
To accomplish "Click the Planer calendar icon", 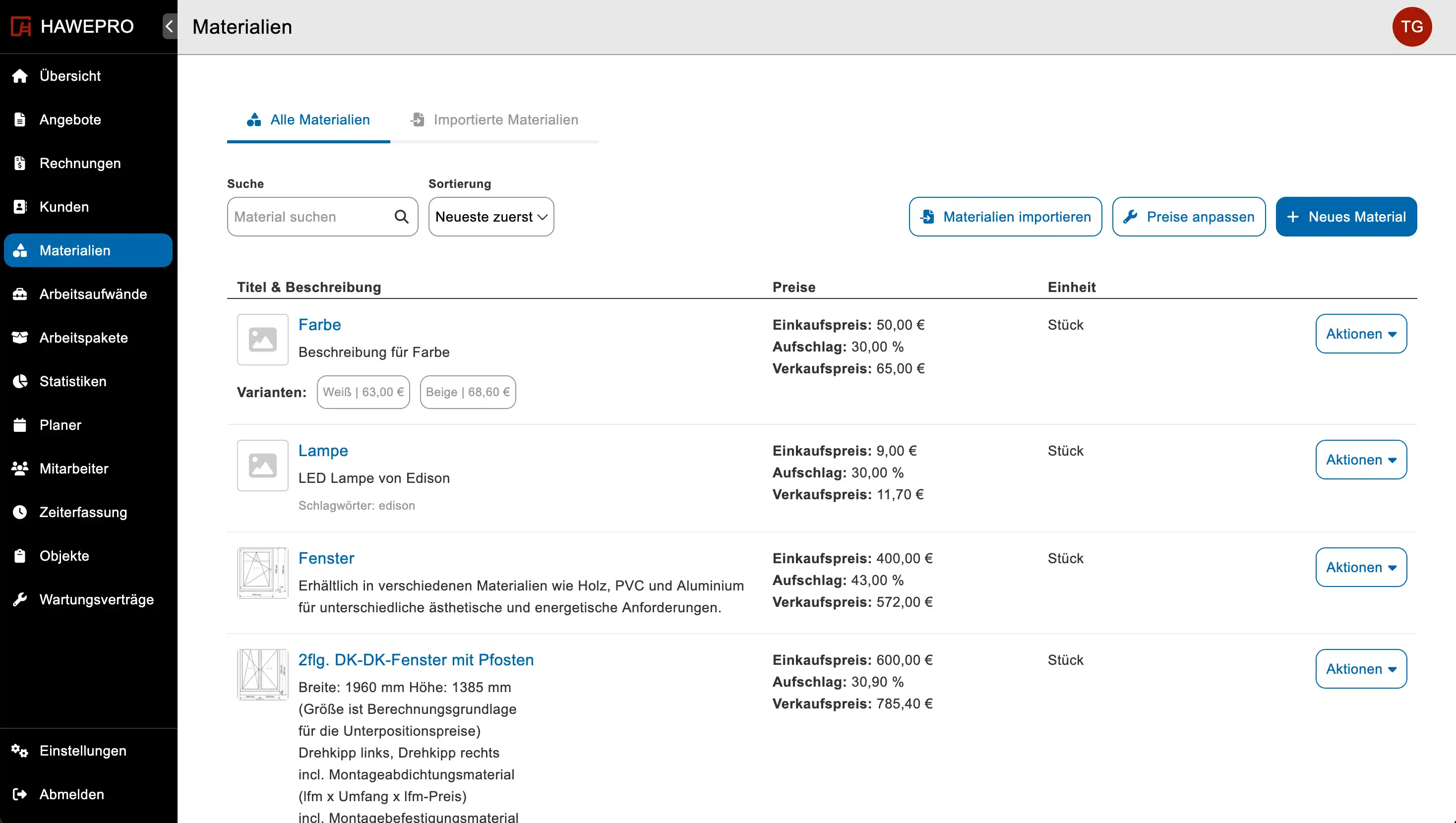I will click(20, 425).
